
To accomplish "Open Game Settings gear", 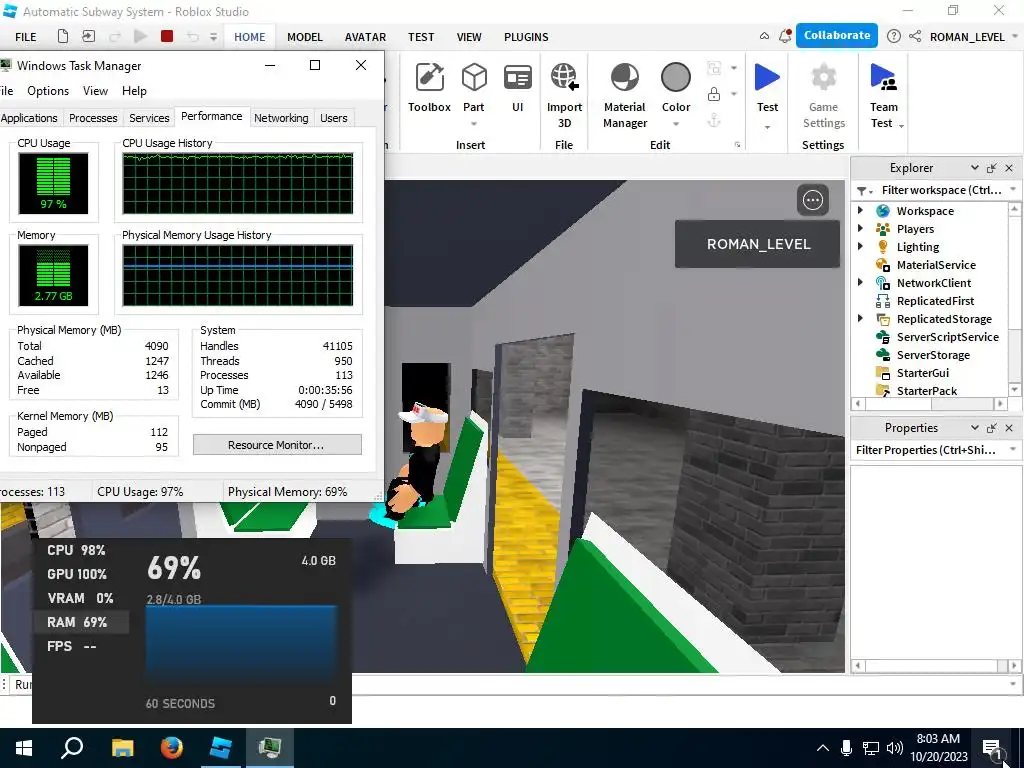I will pyautogui.click(x=823, y=77).
